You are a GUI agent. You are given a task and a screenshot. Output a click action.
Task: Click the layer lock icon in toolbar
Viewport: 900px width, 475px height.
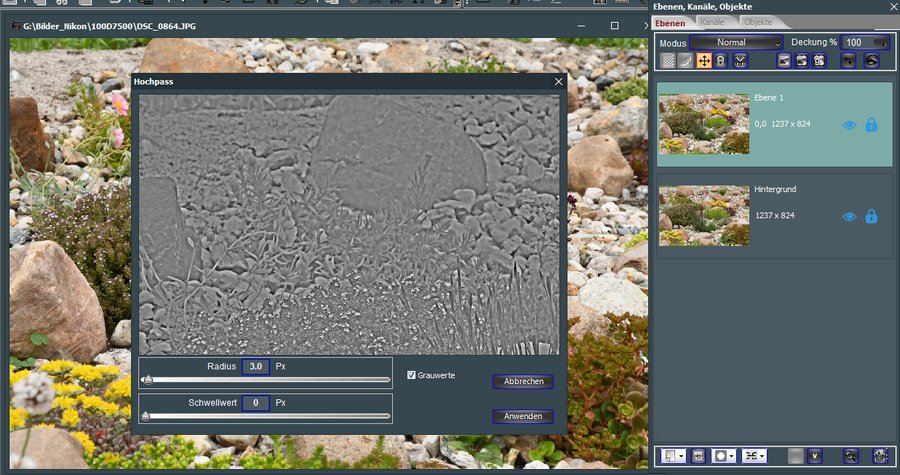(721, 61)
